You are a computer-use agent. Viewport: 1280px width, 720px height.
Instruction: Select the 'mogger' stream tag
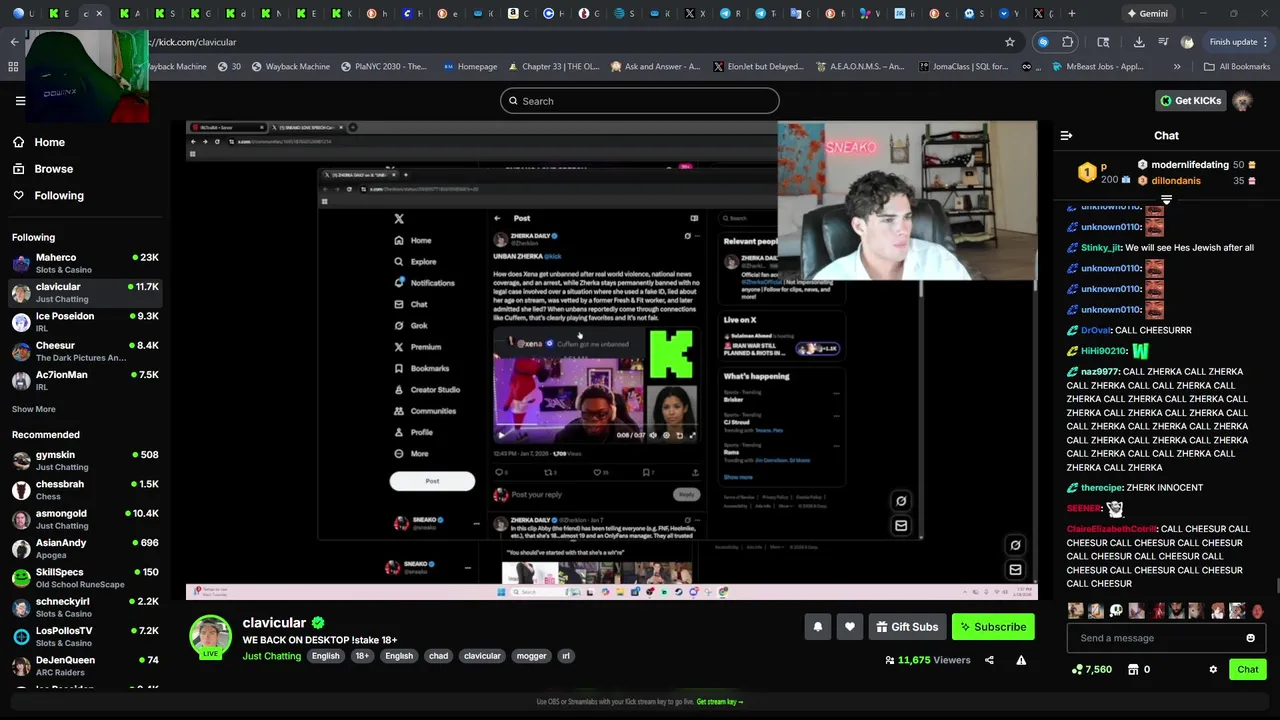(531, 656)
